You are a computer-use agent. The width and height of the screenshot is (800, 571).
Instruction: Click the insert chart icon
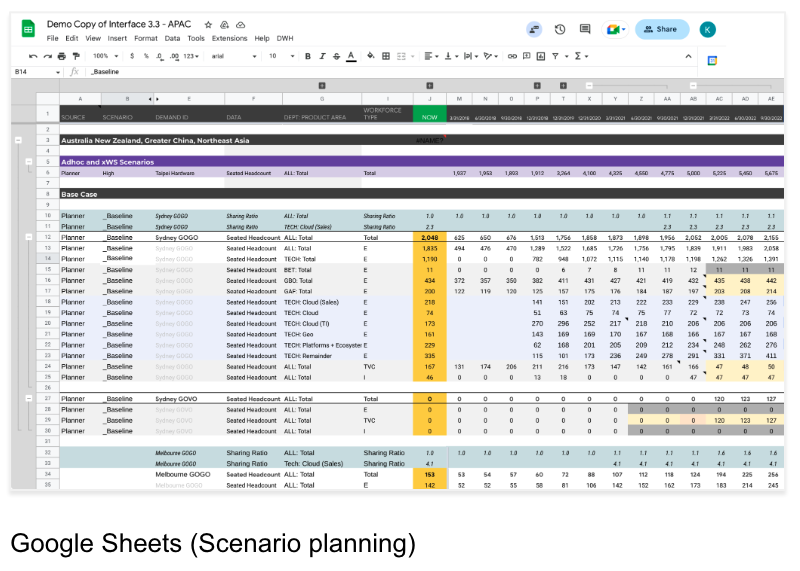541,56
